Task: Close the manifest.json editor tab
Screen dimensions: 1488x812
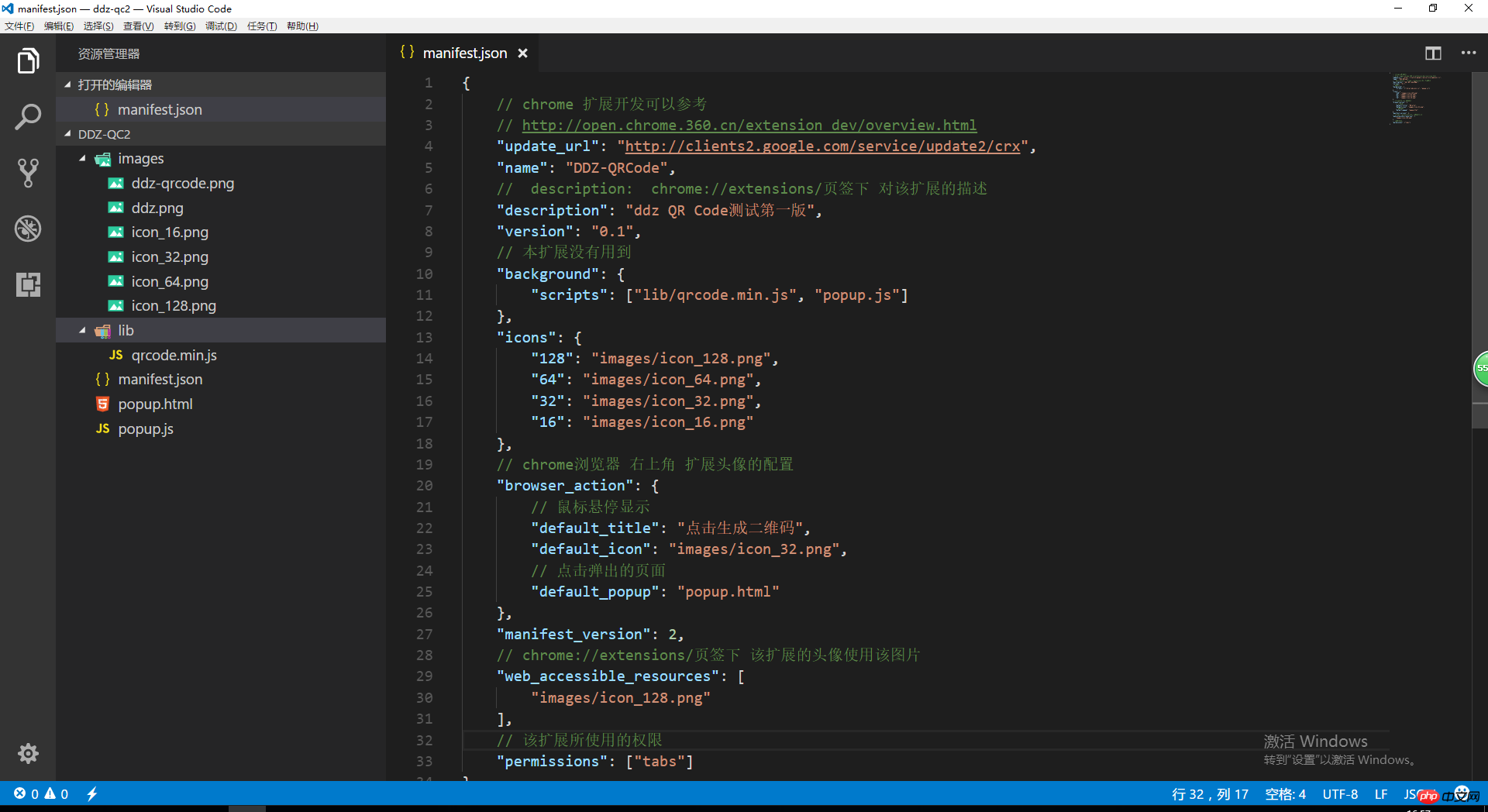Action: (x=523, y=53)
